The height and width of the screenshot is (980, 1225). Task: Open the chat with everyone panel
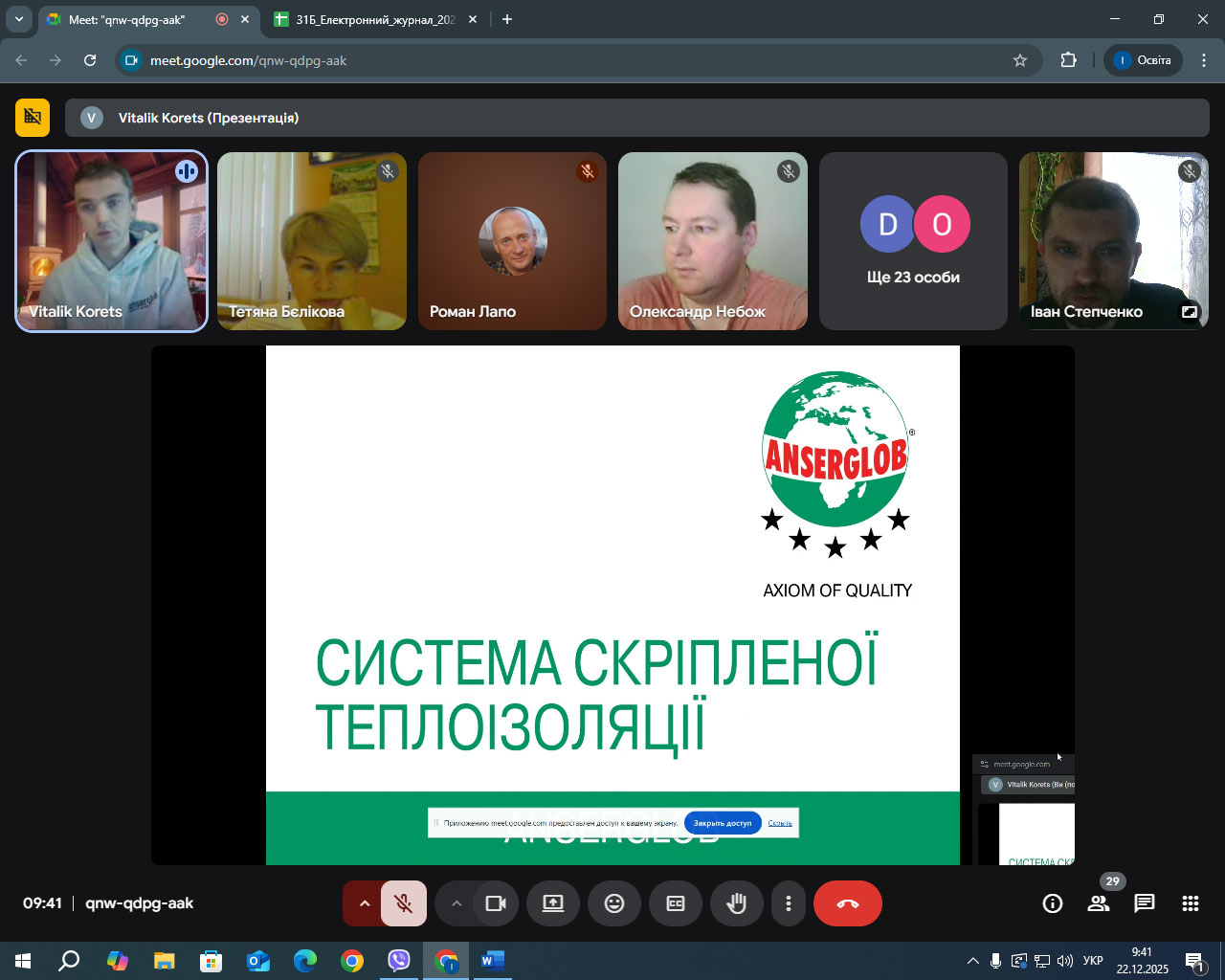pos(1145,903)
